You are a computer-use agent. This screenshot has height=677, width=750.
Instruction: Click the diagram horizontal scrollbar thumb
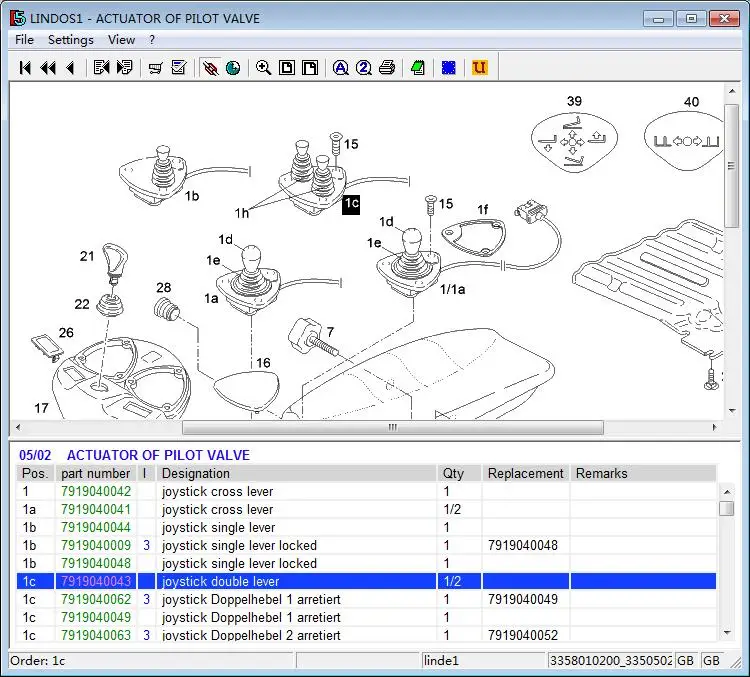[392, 427]
